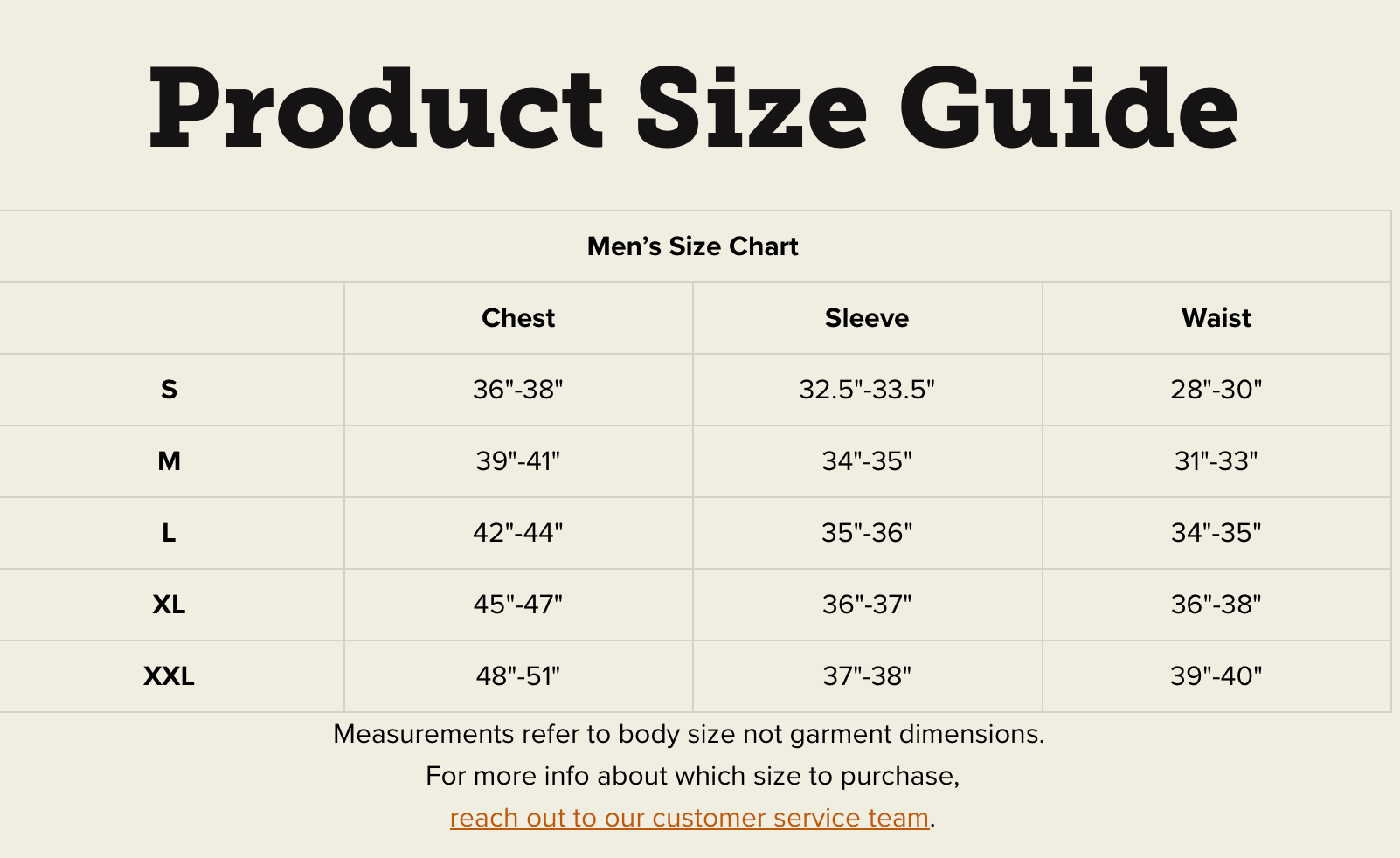Click the 48"-51" chest measurement for XXL

(x=518, y=676)
